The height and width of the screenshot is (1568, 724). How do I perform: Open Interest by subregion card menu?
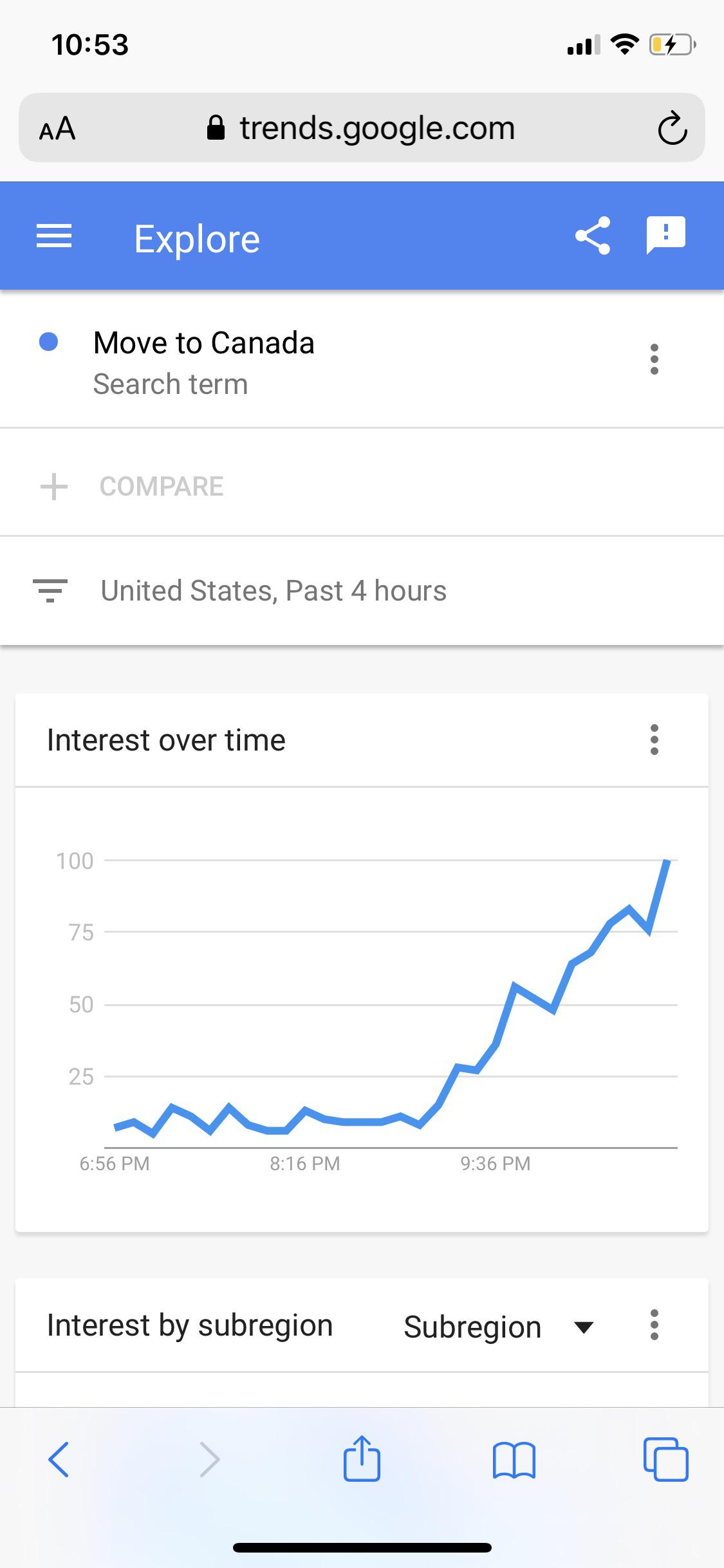tap(654, 1325)
